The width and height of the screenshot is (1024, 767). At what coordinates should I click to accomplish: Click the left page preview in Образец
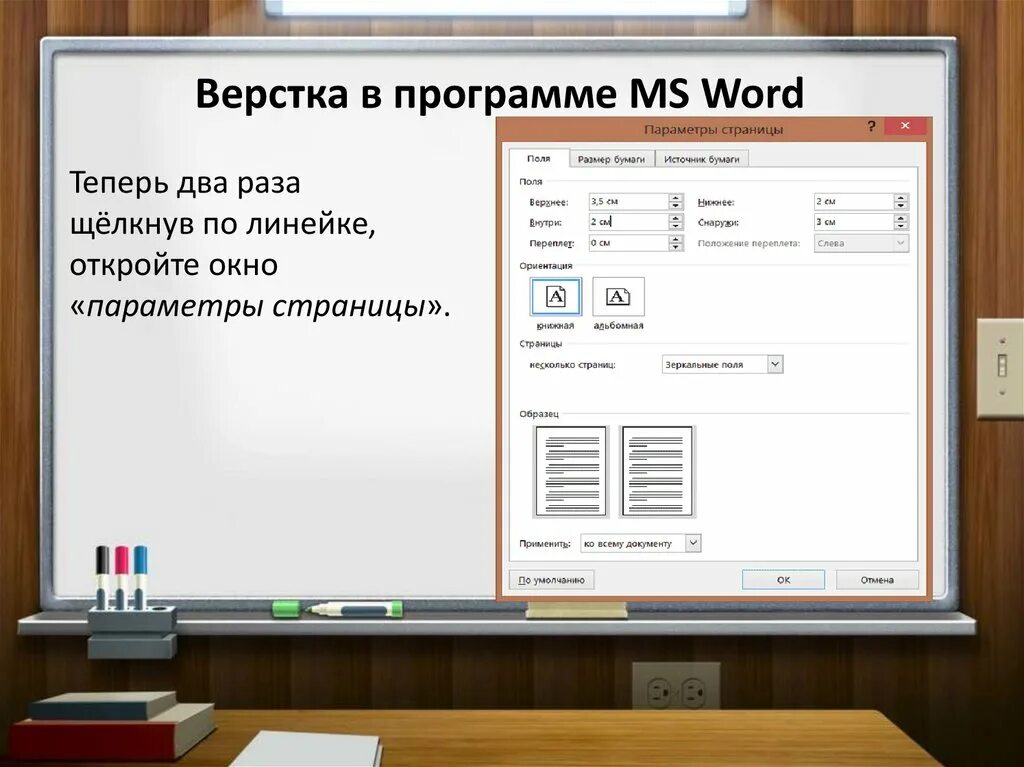[571, 471]
